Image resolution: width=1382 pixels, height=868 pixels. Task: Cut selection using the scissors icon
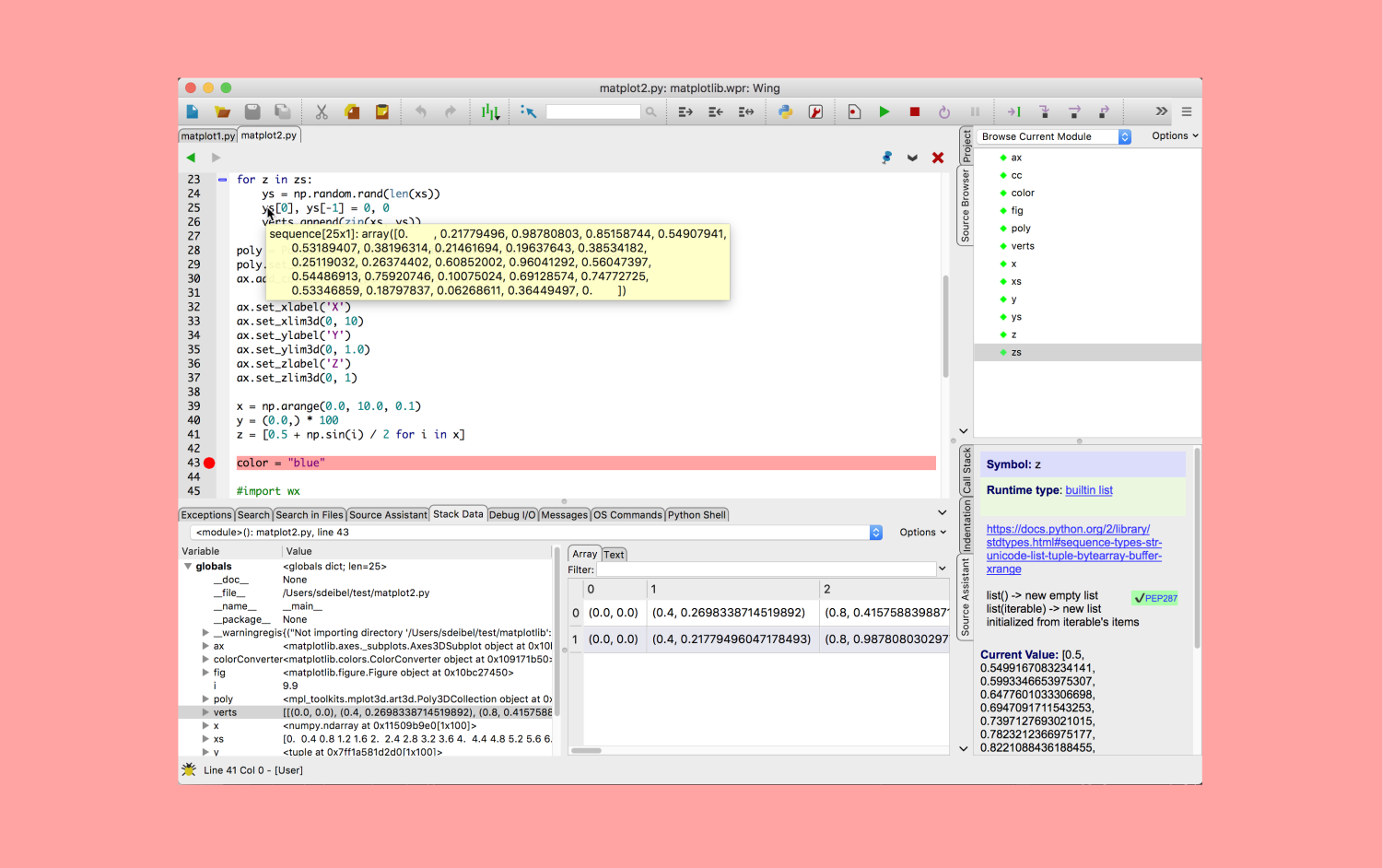pos(322,111)
